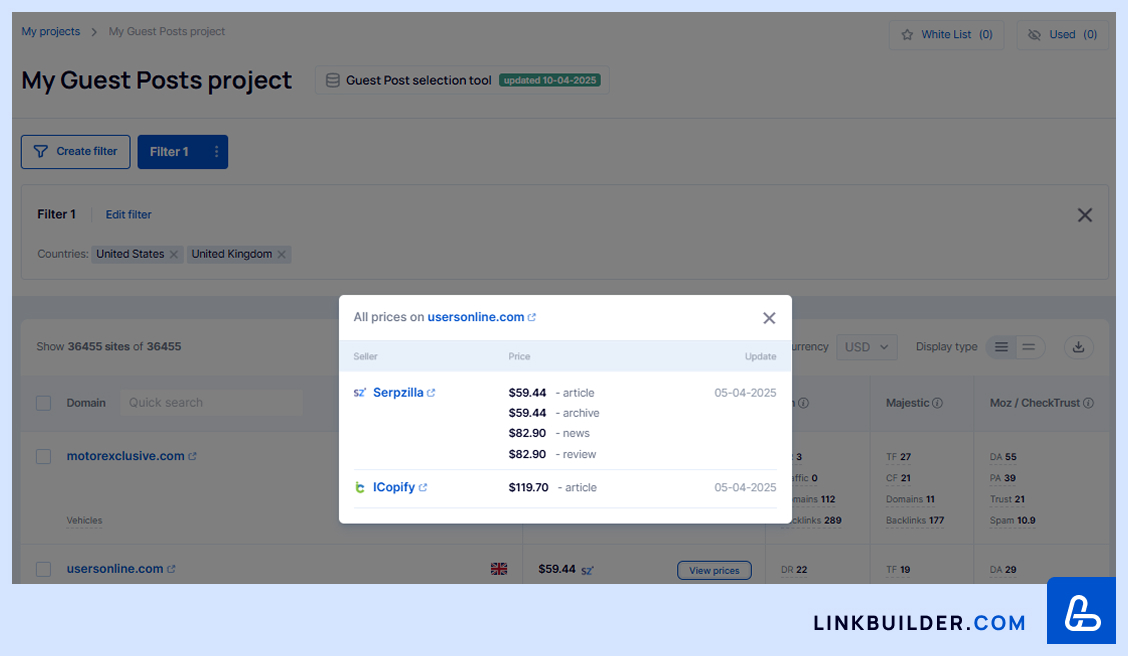Open Serpzilla external link icon

point(431,393)
